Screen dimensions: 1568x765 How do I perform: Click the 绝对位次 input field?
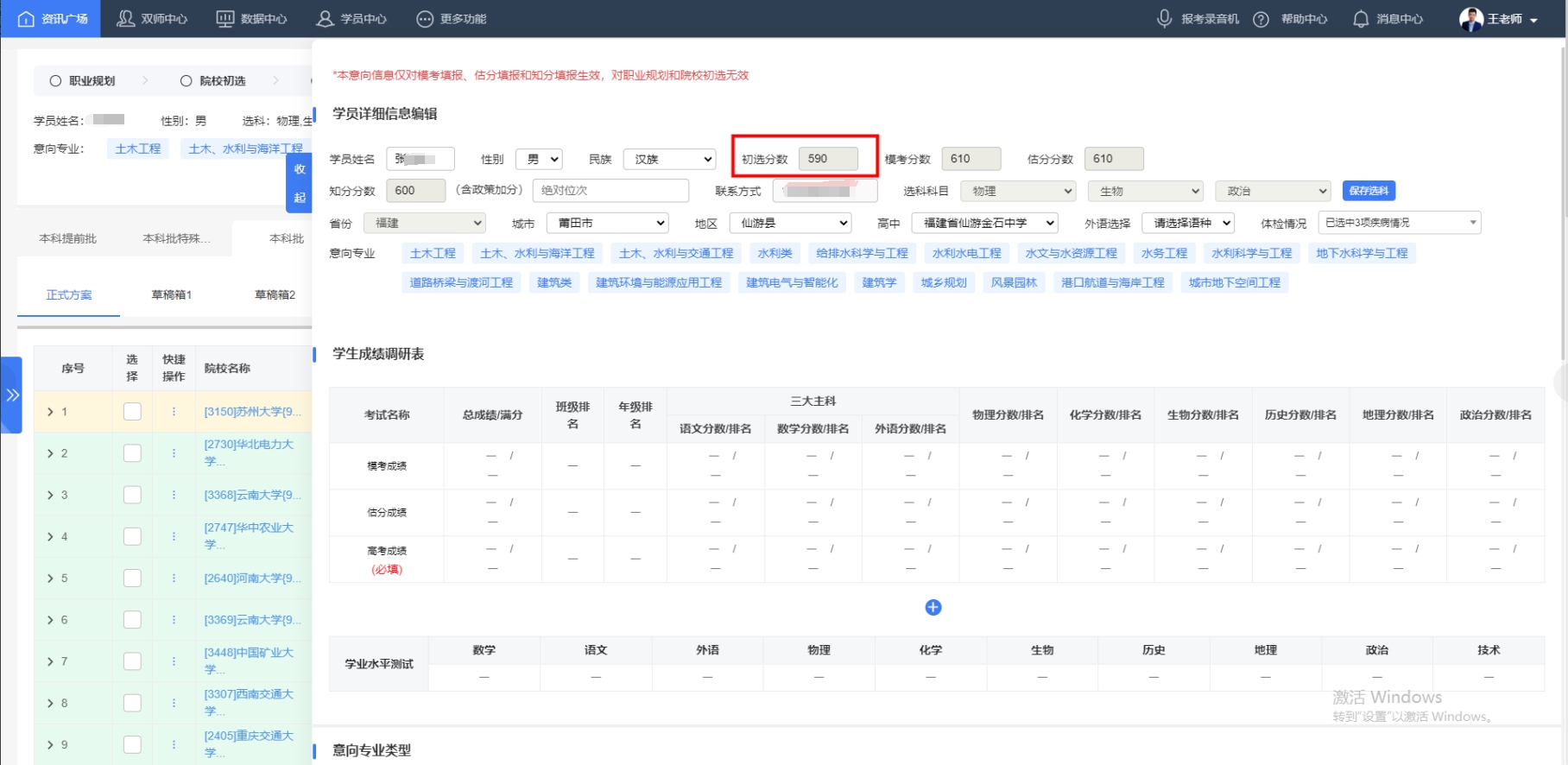[x=610, y=190]
